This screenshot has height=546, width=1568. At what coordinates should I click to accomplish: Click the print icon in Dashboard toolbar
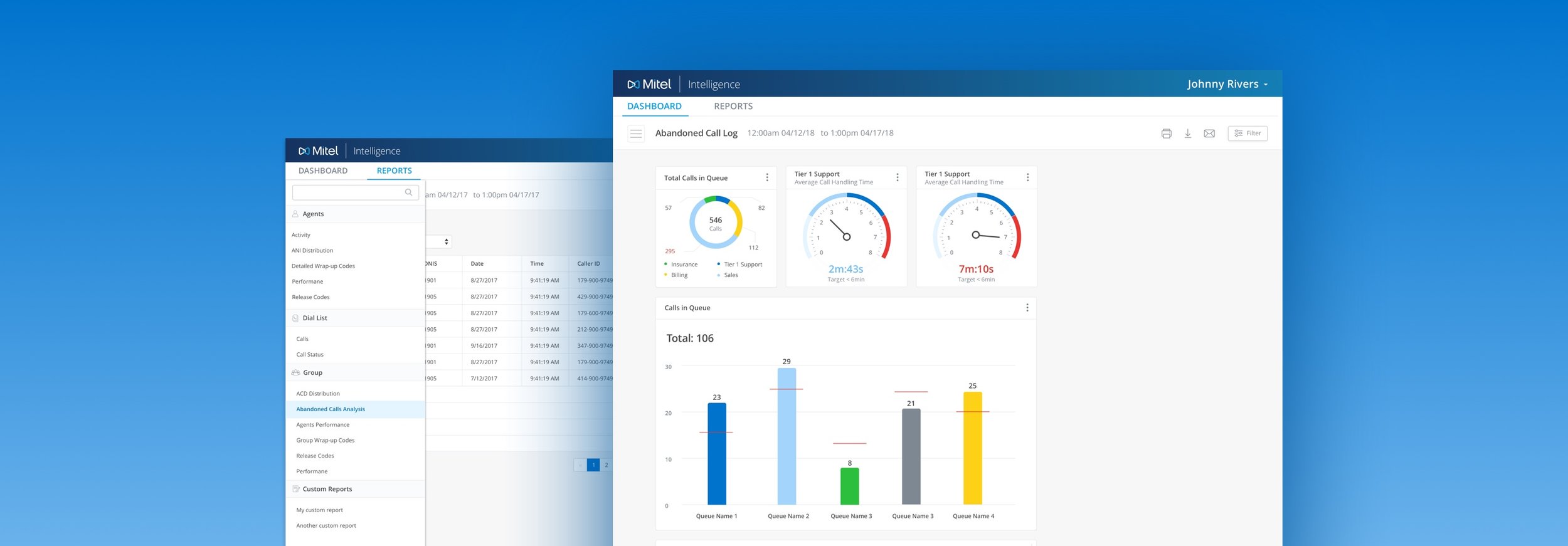(x=1166, y=134)
